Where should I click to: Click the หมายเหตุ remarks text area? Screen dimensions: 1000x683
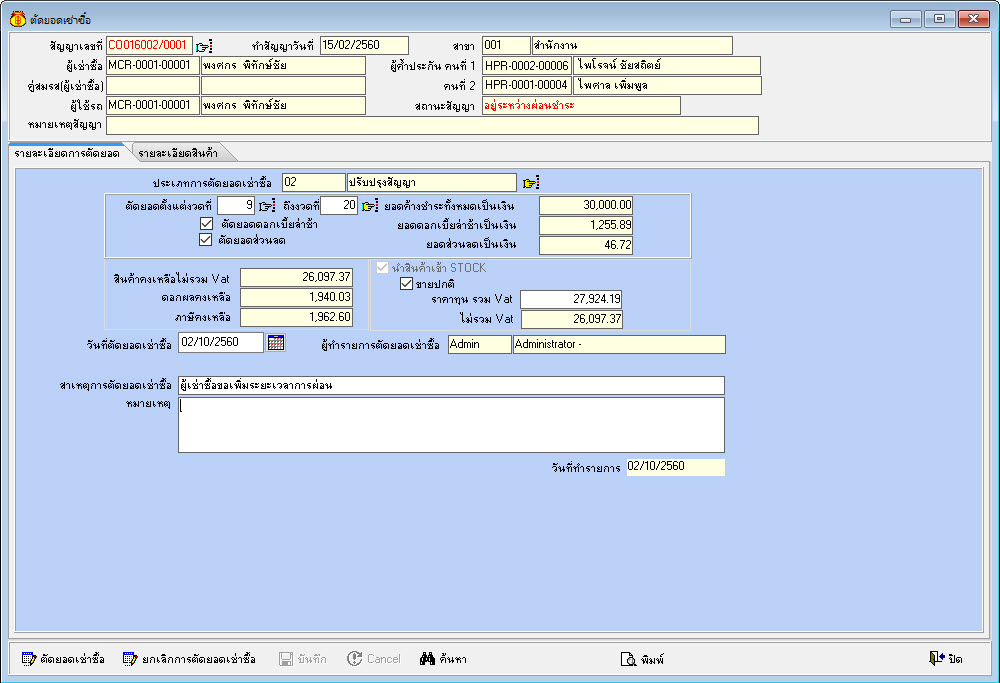pos(452,425)
